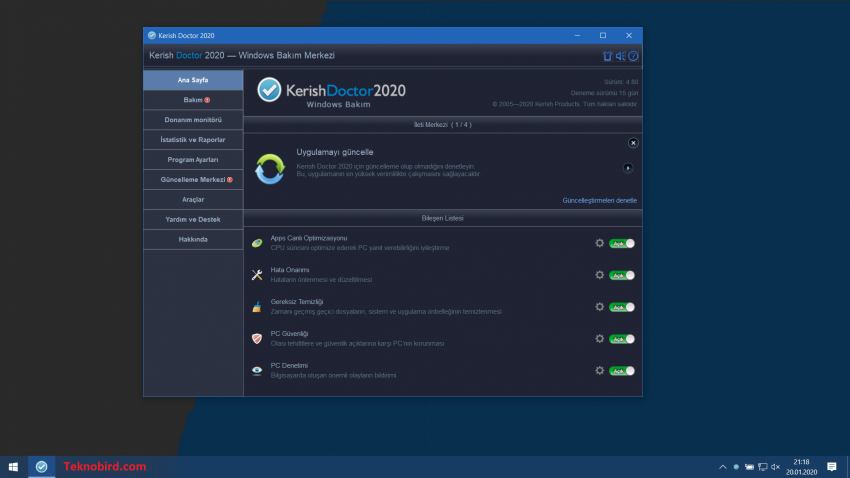The height and width of the screenshot is (478, 850).
Task: Click the Hata Onarımı tools icon
Action: pyautogui.click(x=257, y=275)
